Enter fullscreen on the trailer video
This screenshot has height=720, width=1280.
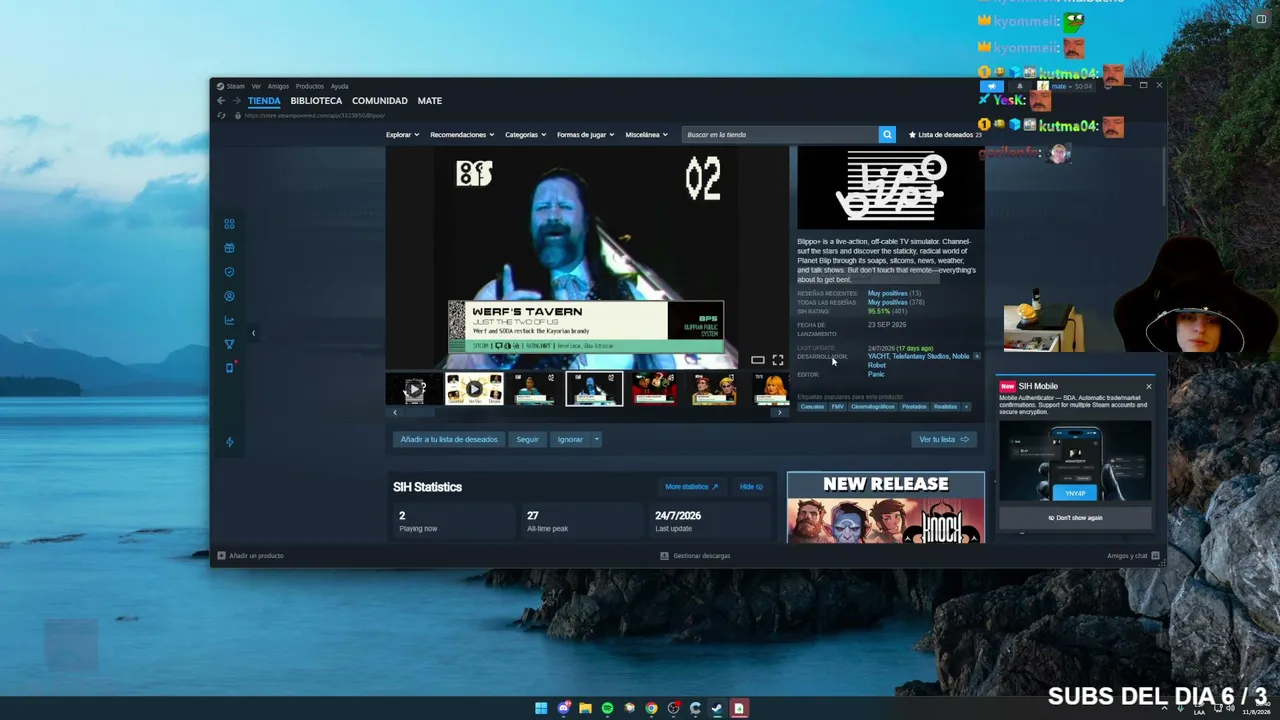pos(778,360)
